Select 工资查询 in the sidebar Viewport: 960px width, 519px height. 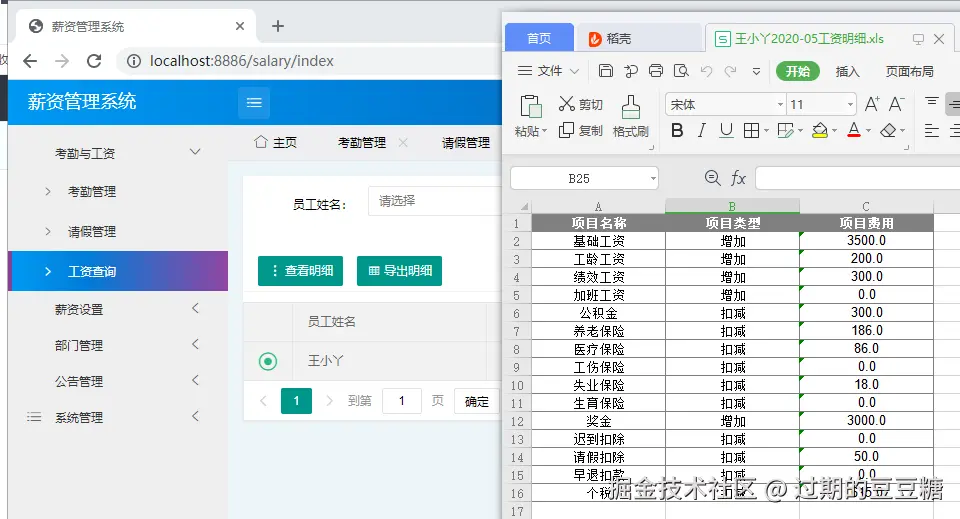(x=118, y=271)
